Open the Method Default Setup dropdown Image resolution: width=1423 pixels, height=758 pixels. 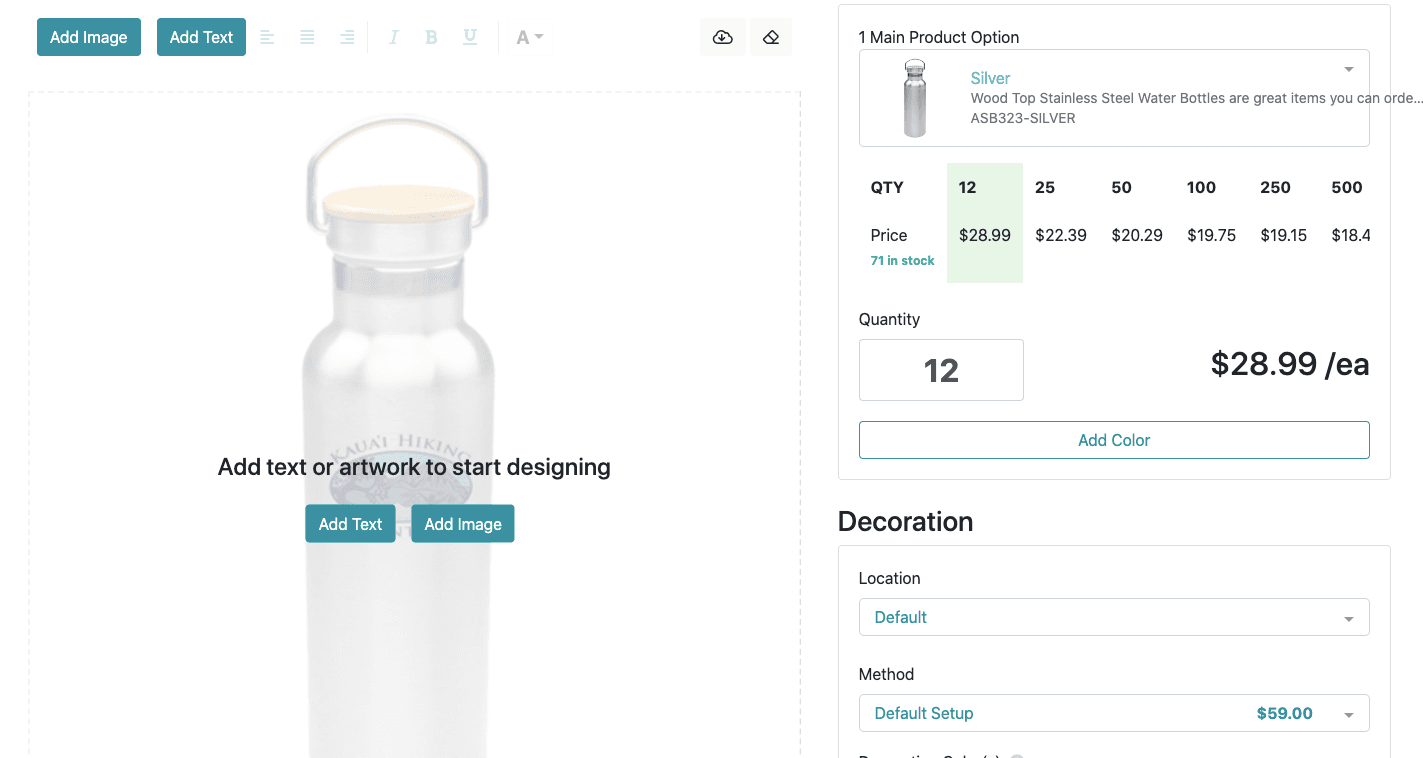(x=1114, y=713)
